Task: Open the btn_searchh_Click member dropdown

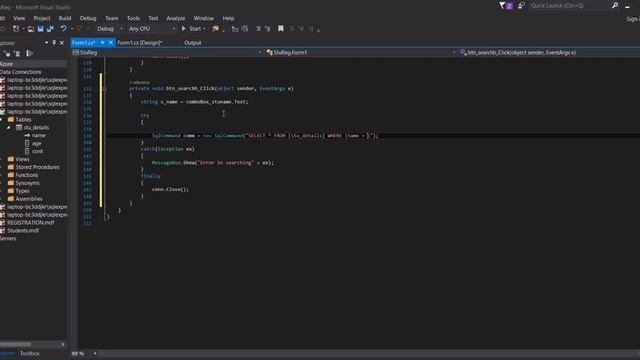Action: 548,52
